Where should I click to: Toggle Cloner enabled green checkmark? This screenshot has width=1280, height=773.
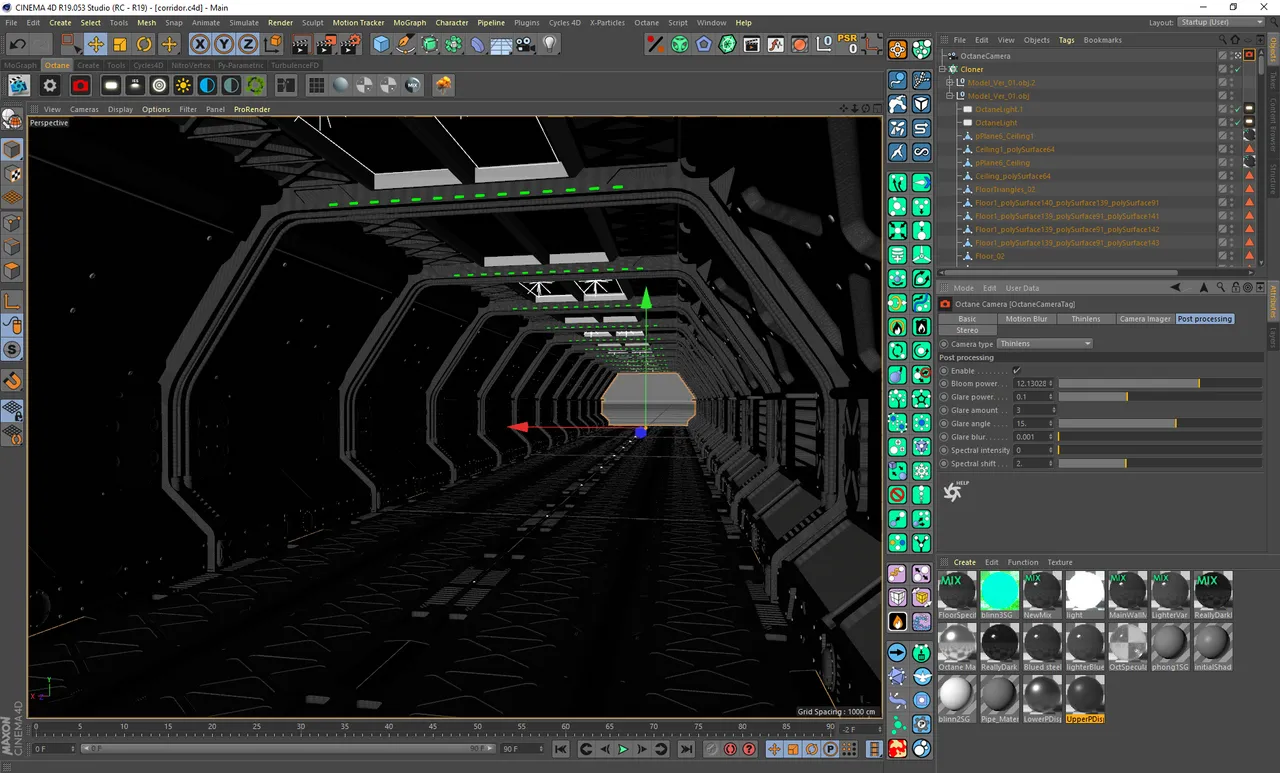(1236, 69)
